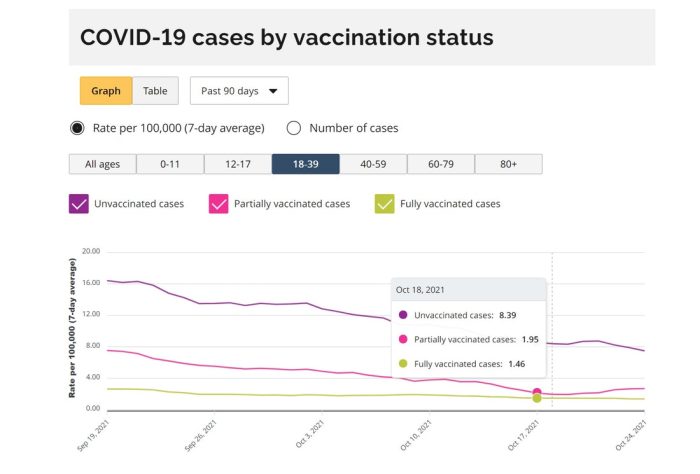The width and height of the screenshot is (700, 474).
Task: Select the 80+ age group
Action: [509, 164]
